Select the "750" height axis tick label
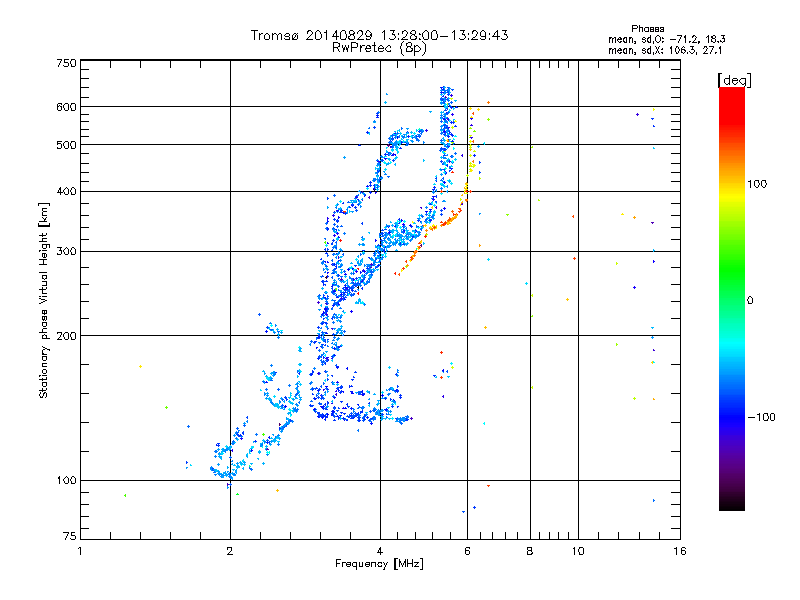Screen dimensions: 800x600 point(66,63)
